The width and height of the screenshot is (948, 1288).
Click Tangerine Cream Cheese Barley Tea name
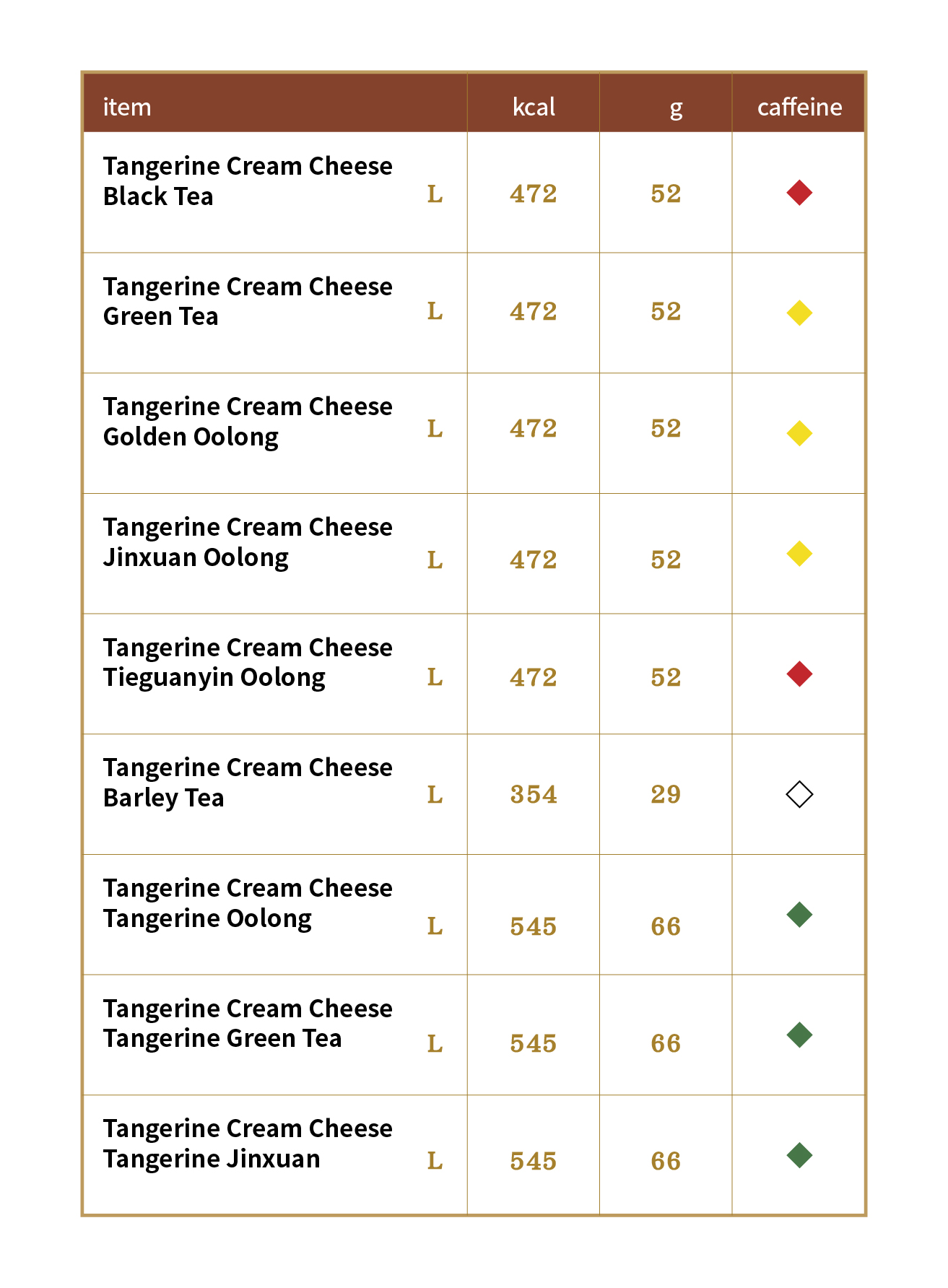pos(248,783)
